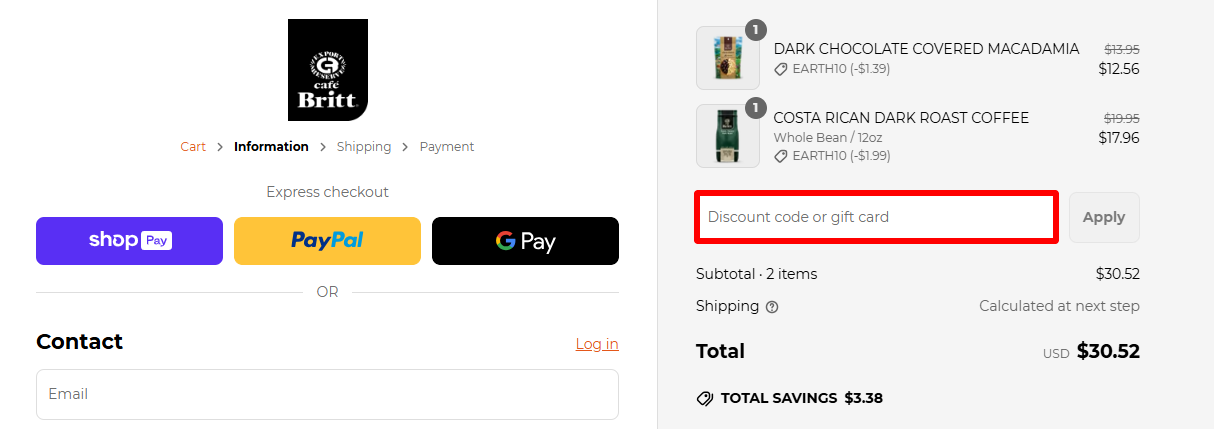1214x429 pixels.
Task: Click the Café Britt logo
Action: point(327,70)
